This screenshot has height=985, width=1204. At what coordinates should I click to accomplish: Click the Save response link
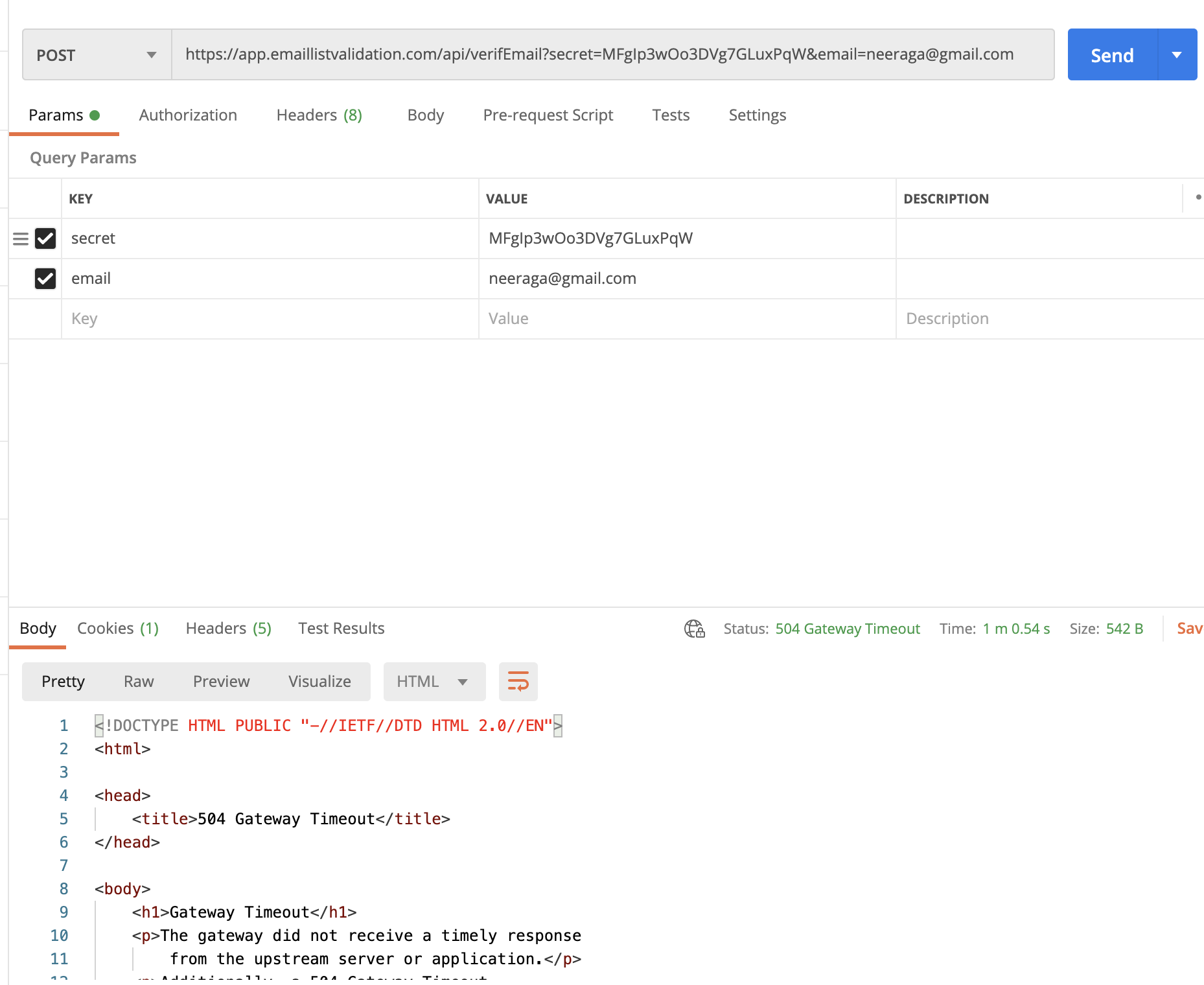(1190, 629)
